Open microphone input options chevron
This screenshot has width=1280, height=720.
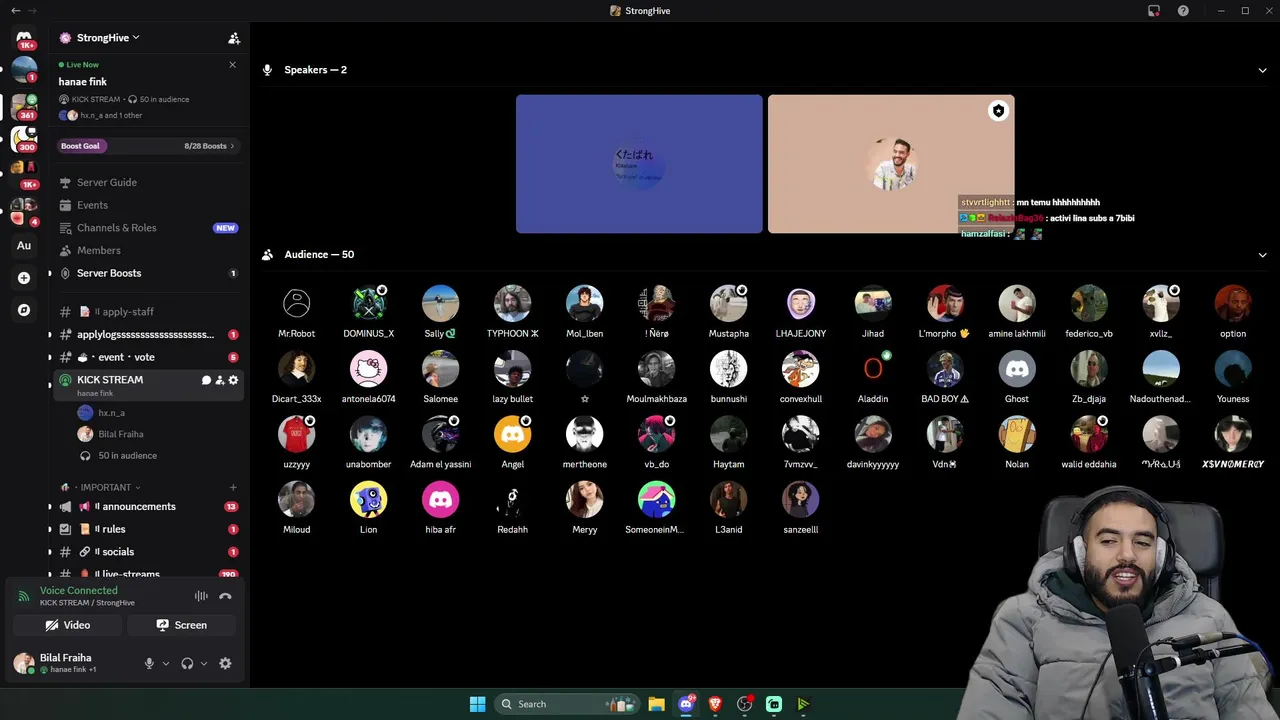tap(166, 663)
